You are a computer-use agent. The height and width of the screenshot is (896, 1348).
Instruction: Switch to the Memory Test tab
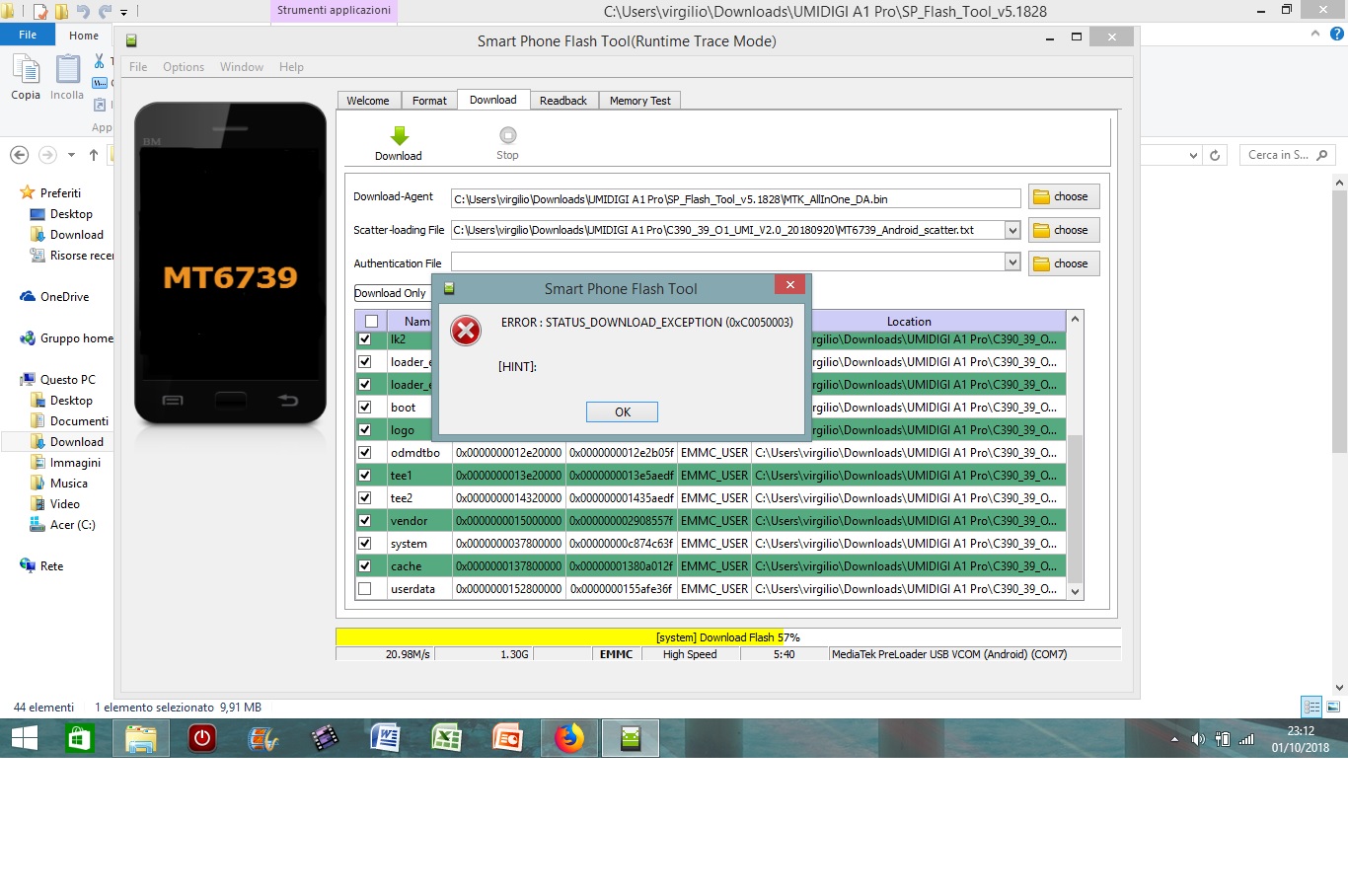coord(640,101)
